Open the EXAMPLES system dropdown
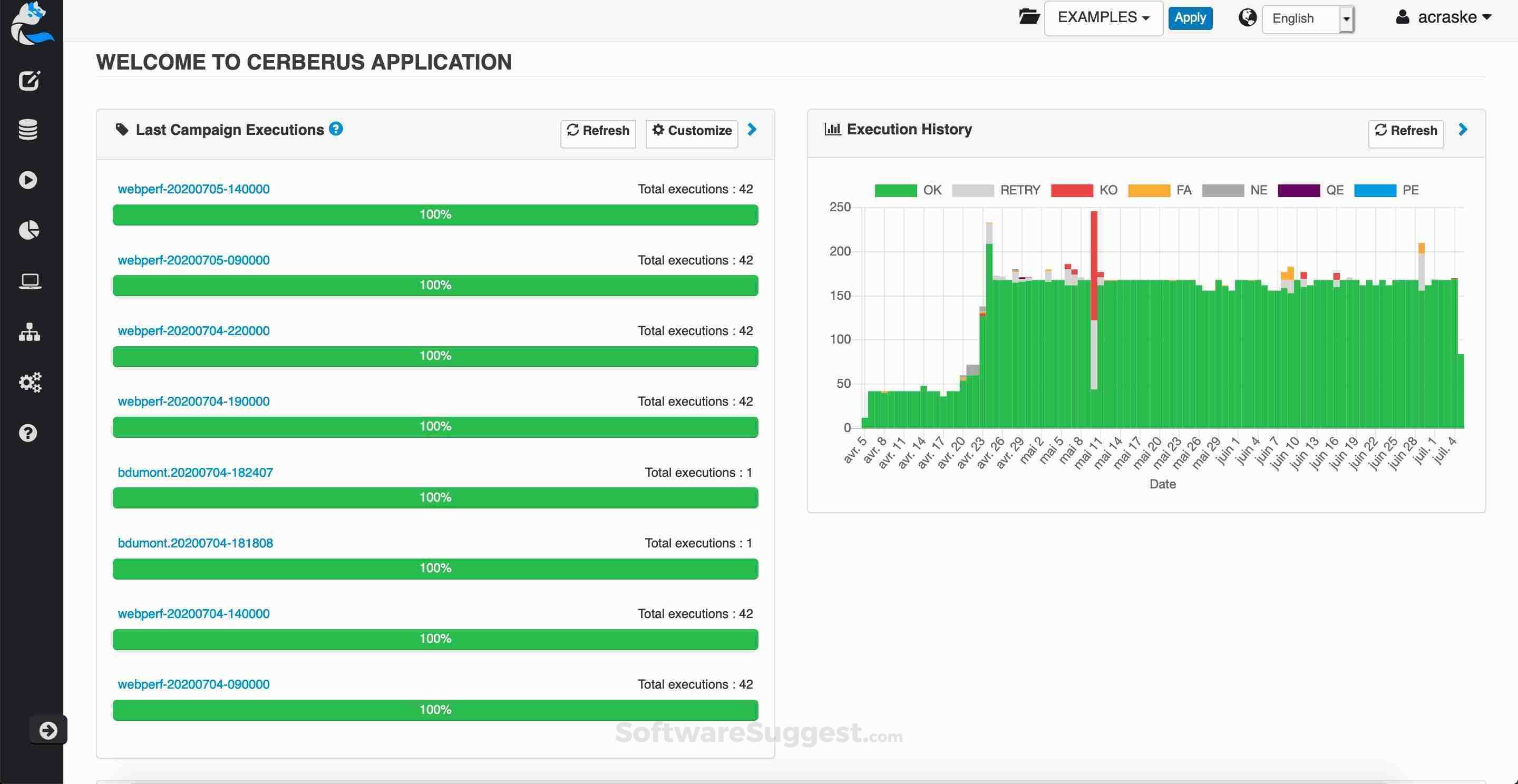 [1103, 17]
